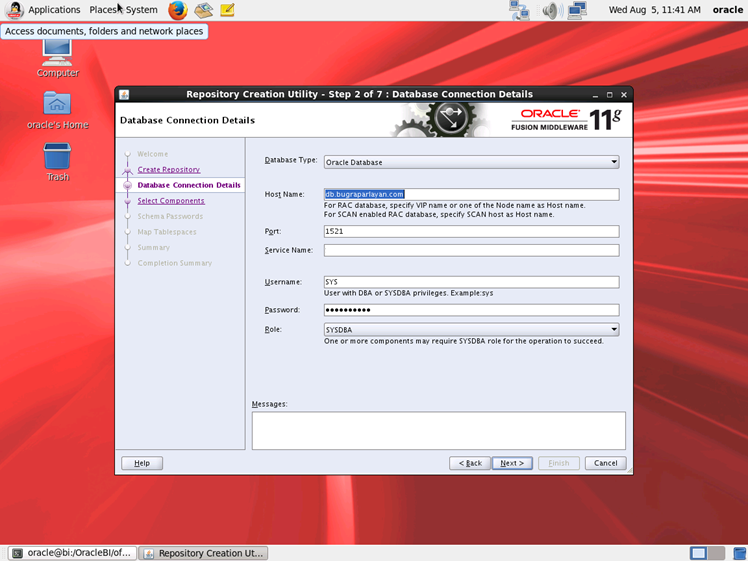The height and width of the screenshot is (561, 748).
Task: Click the Cancel button
Action: pyautogui.click(x=605, y=463)
